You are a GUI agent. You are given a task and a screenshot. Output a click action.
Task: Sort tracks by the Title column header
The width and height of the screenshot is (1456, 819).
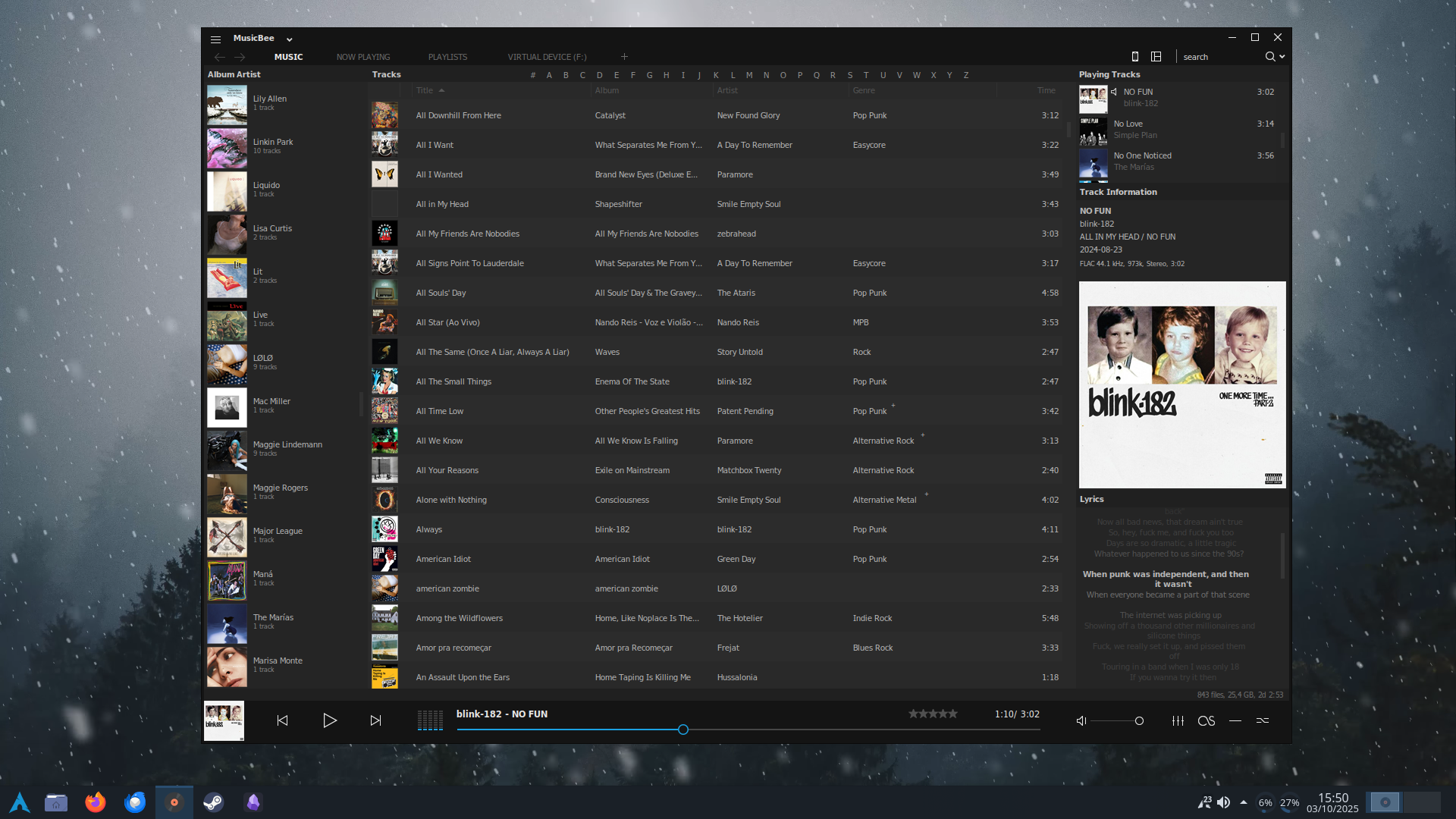point(425,90)
